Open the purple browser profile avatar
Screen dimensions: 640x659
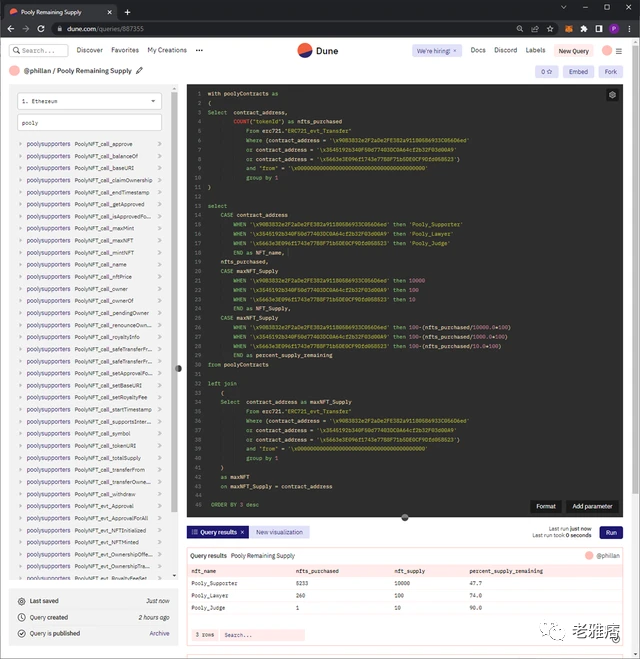pyautogui.click(x=614, y=29)
